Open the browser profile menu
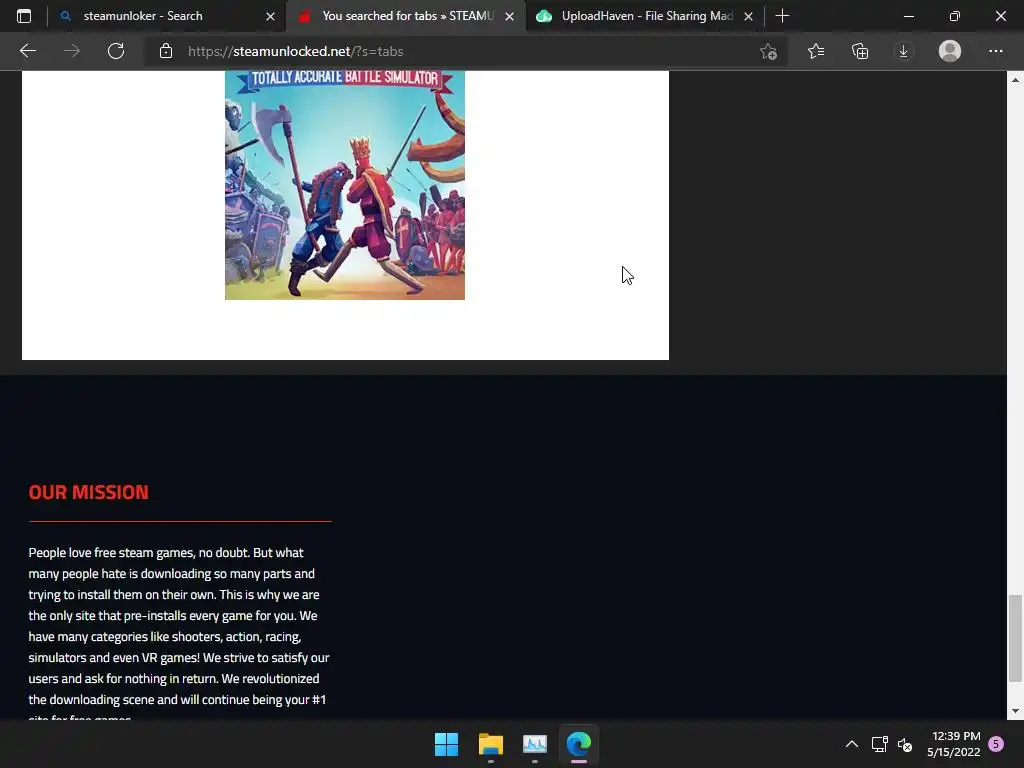The width and height of the screenshot is (1024, 768). (x=950, y=51)
